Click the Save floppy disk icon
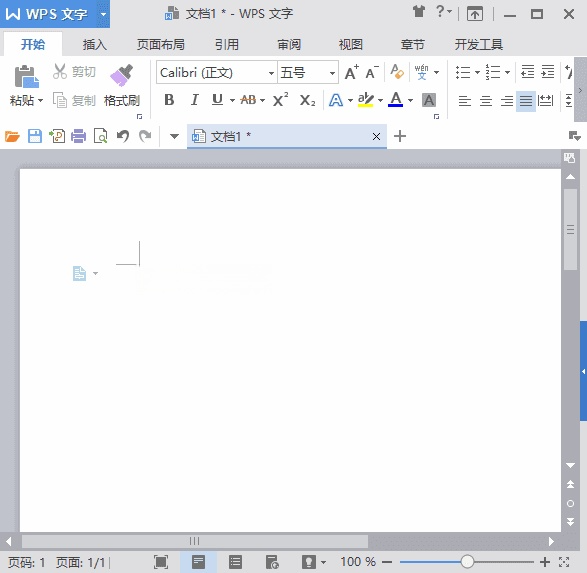Screen dimensions: 587x573 pos(35,136)
